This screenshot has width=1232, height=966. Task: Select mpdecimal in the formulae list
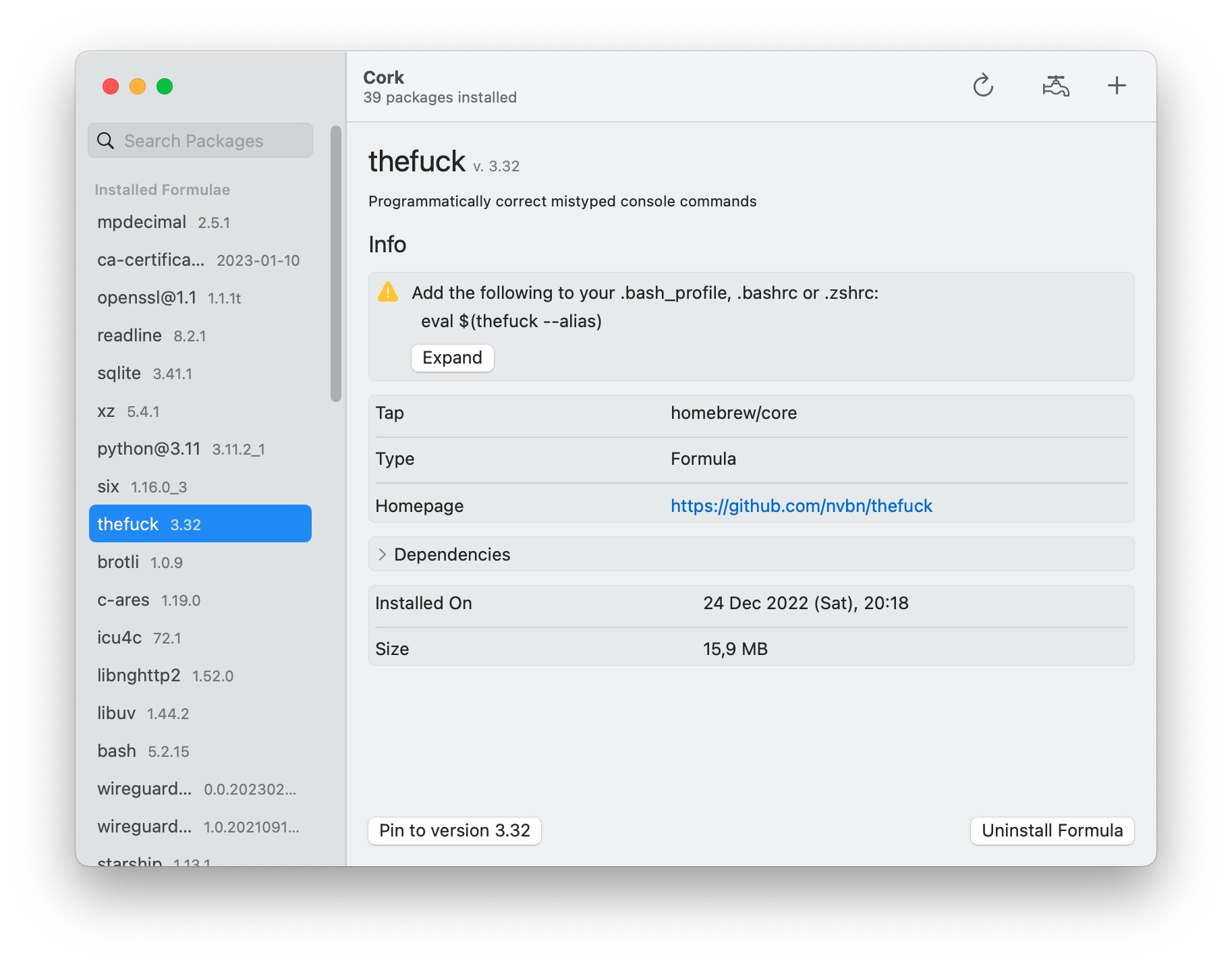point(200,222)
